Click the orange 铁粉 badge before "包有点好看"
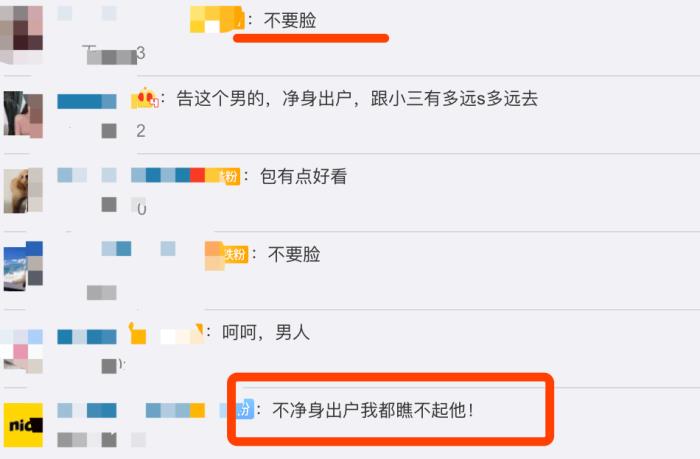This screenshot has height=459, width=700. [x=230, y=176]
